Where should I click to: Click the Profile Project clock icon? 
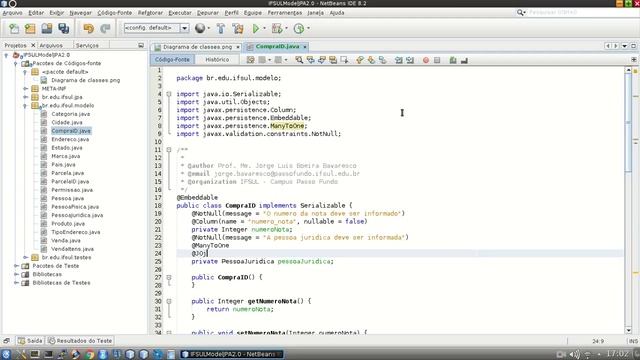click(x=299, y=28)
